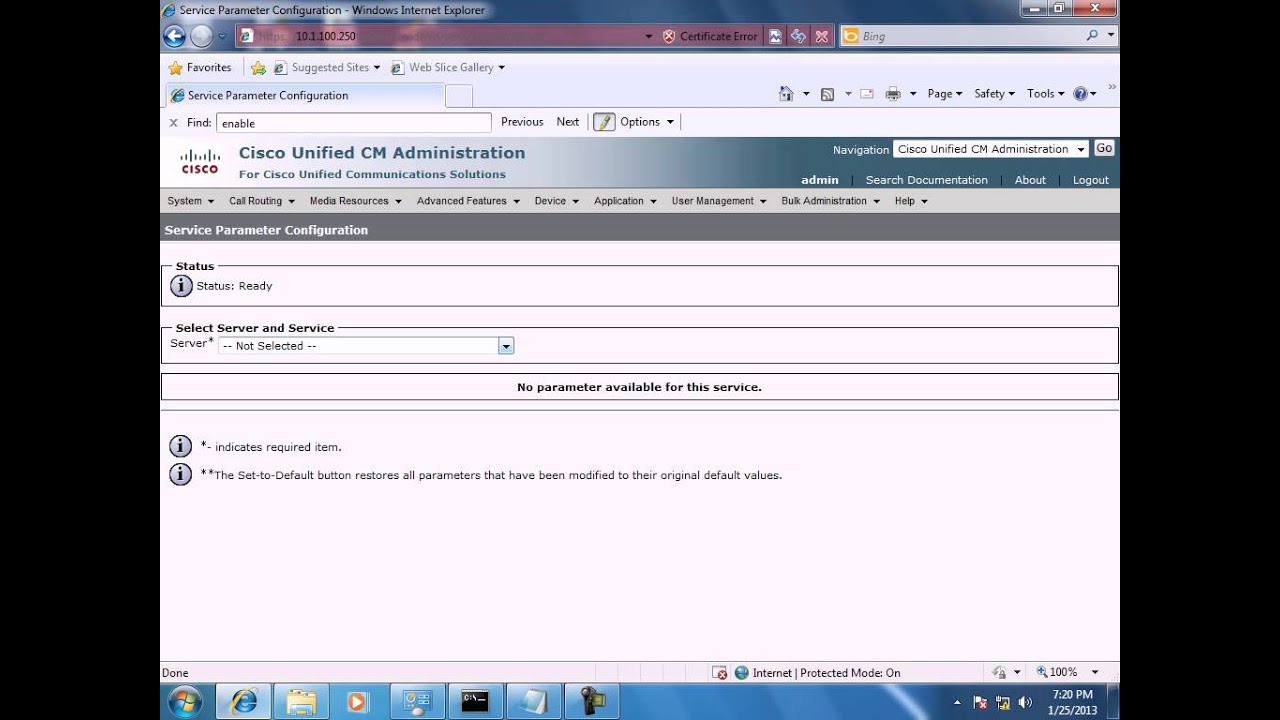
Task: Open the Tools menu in command bar
Action: (x=1045, y=93)
